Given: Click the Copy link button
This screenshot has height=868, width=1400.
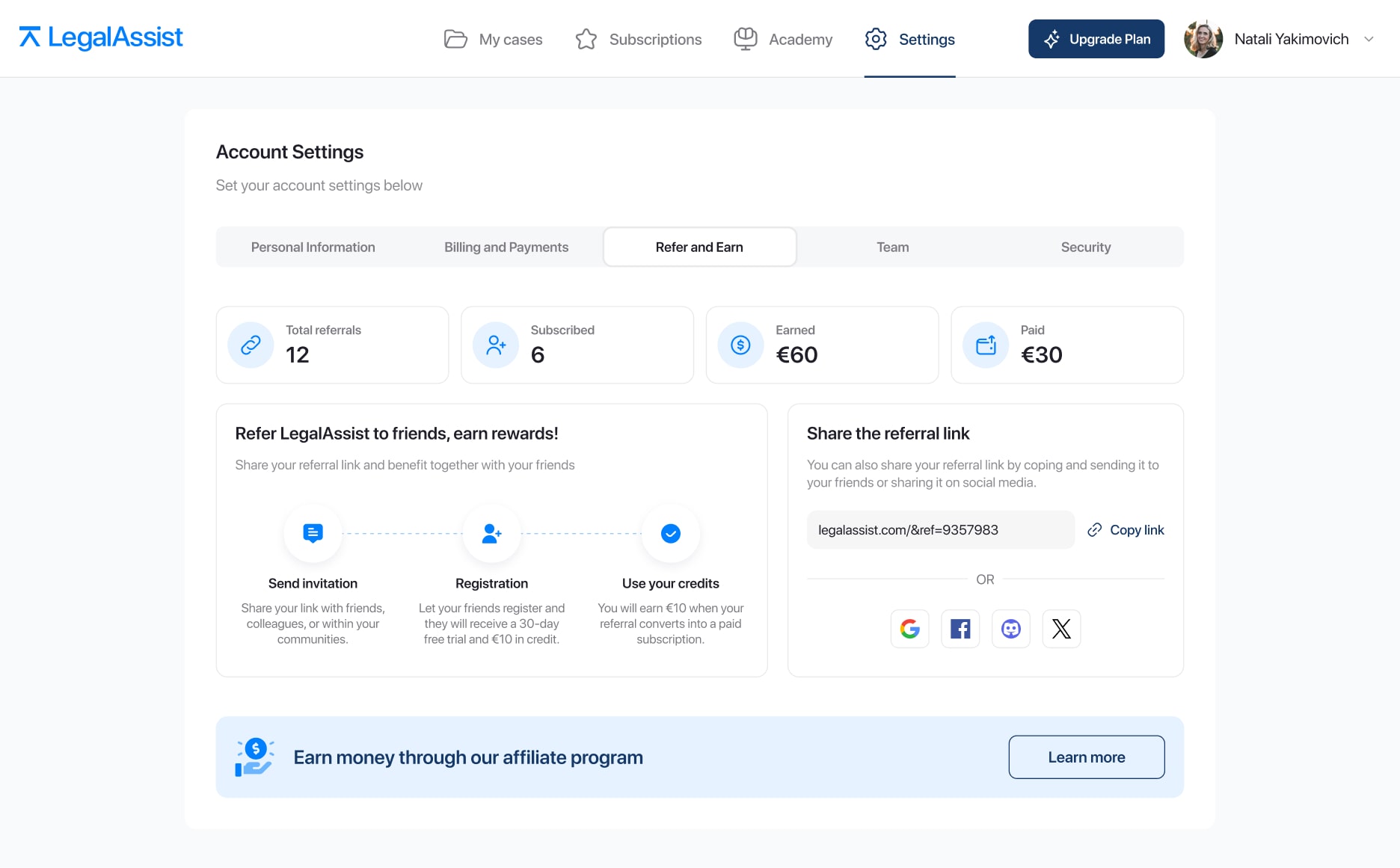Looking at the screenshot, I should (x=1126, y=529).
